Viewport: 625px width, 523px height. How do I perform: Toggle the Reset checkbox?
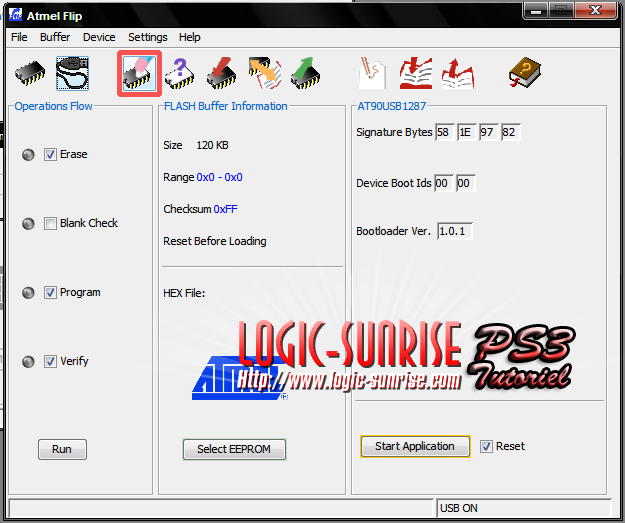click(486, 446)
